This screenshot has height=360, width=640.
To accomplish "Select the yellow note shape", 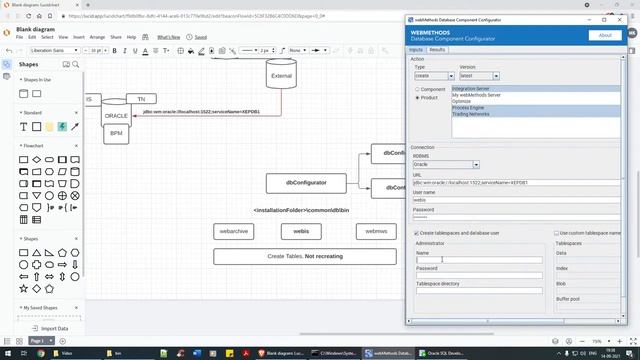I will click(49, 127).
